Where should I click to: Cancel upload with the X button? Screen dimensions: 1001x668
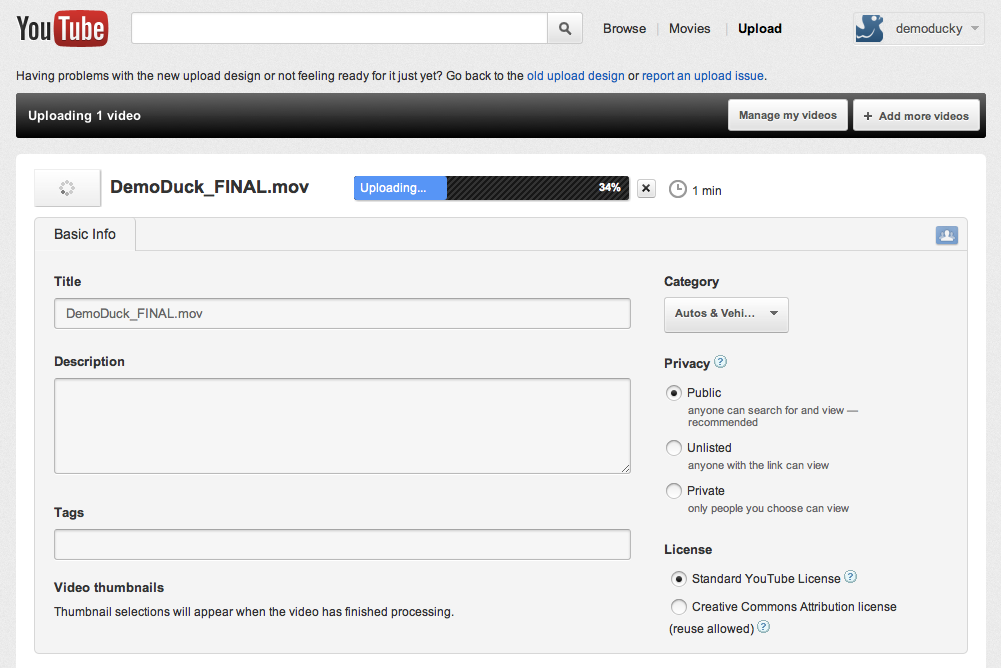[646, 188]
